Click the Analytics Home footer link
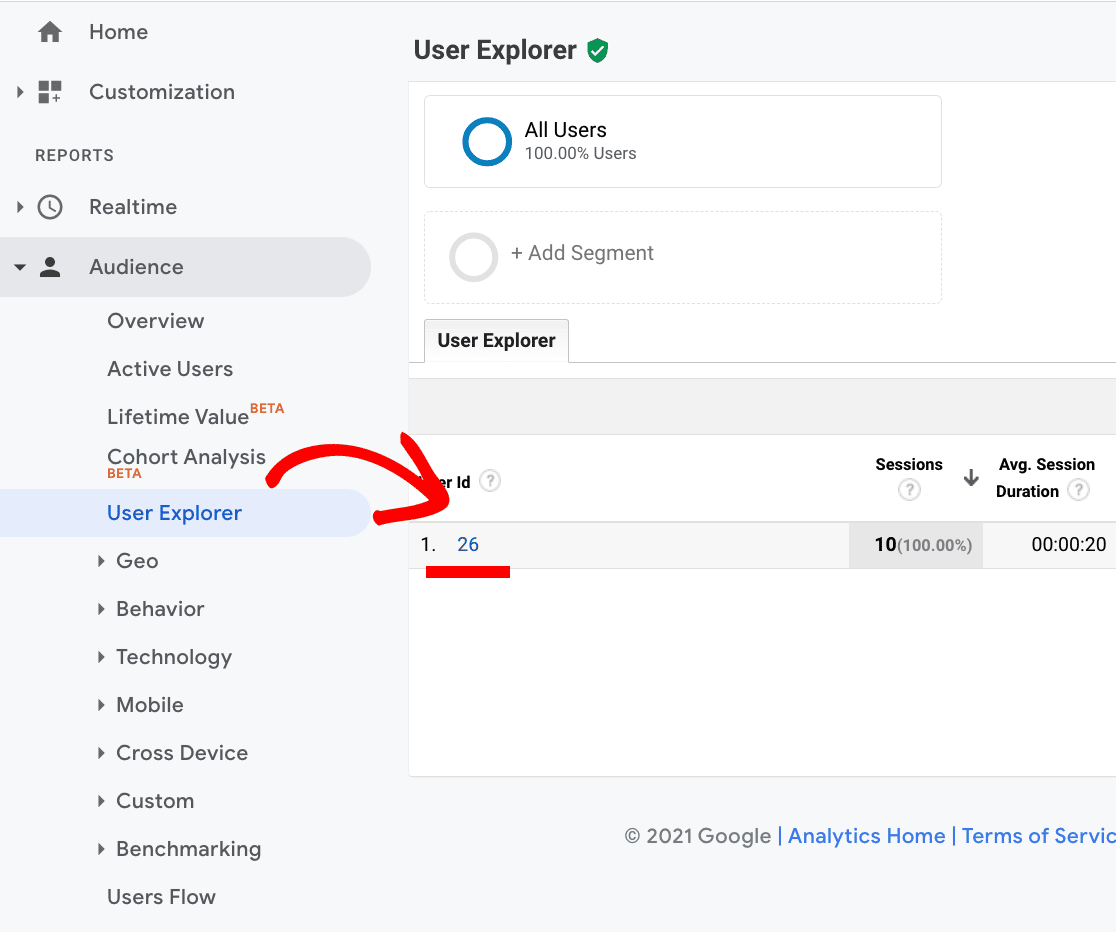Image resolution: width=1116 pixels, height=932 pixels. [x=866, y=835]
